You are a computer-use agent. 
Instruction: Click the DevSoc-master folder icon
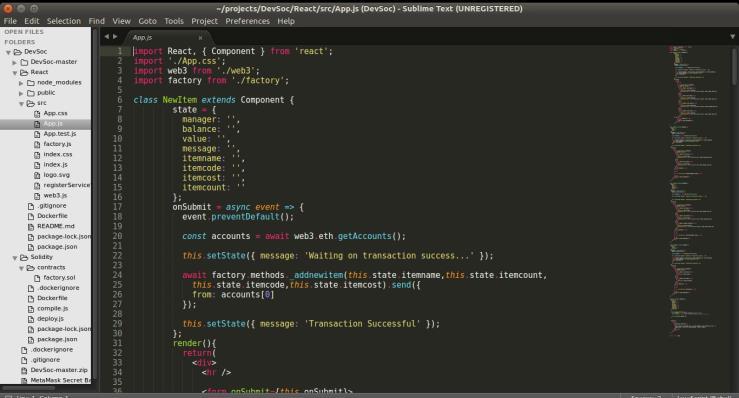point(25,62)
